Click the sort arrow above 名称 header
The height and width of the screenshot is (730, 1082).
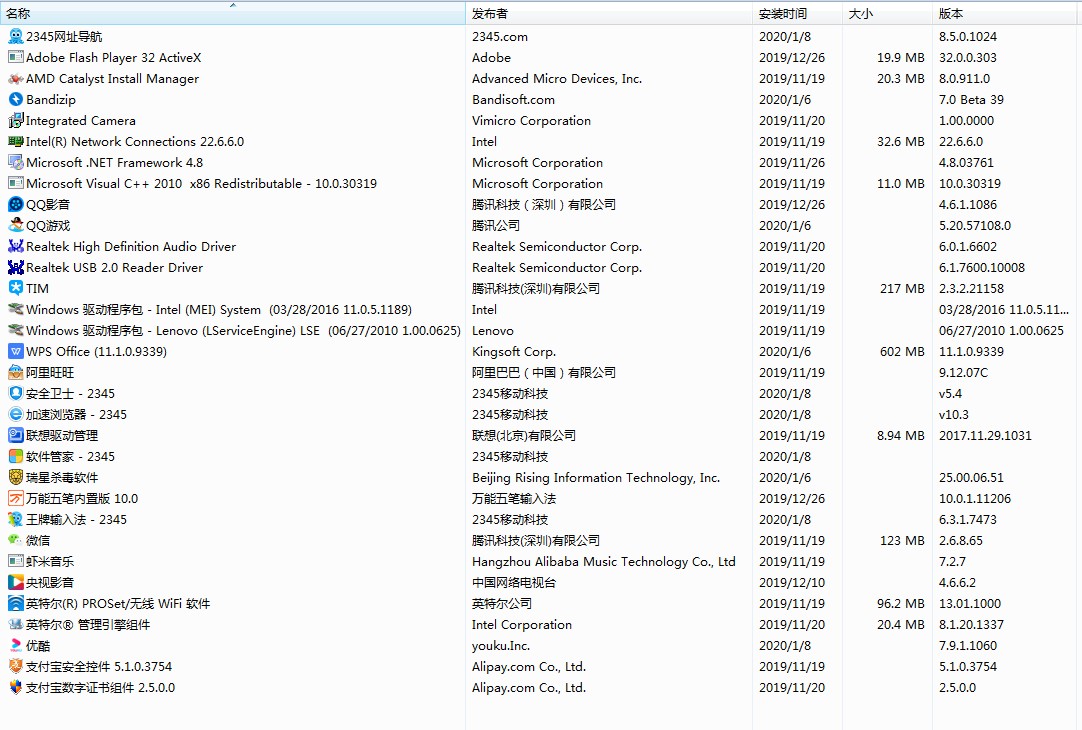click(x=233, y=5)
